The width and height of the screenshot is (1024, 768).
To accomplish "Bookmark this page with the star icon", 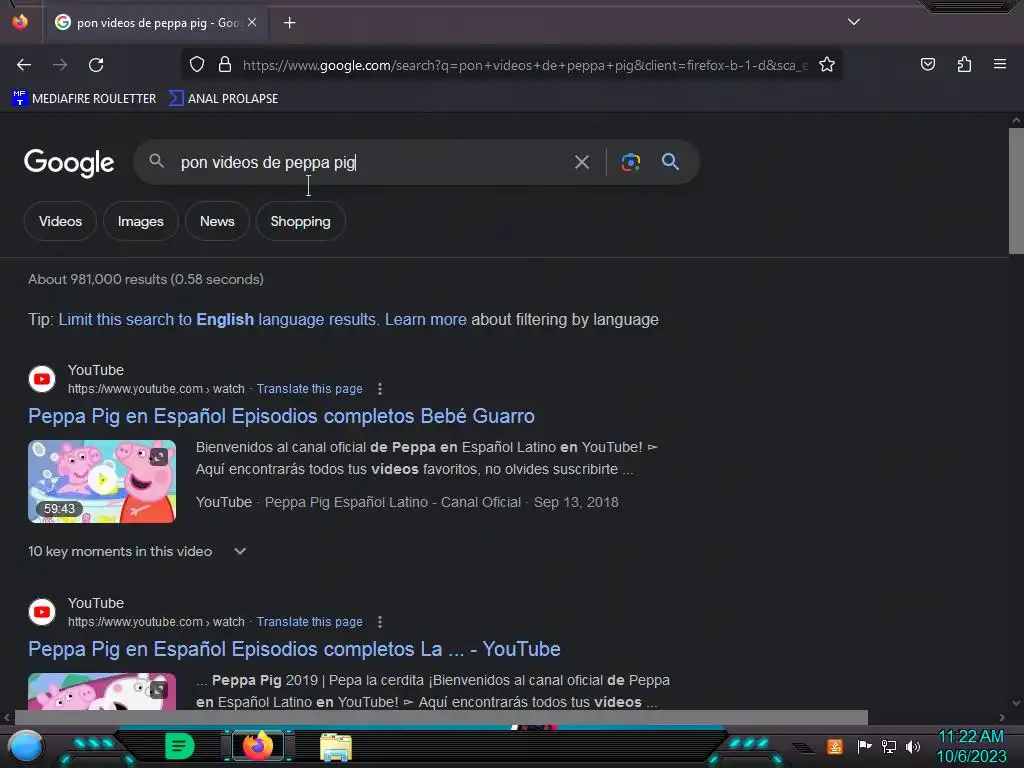I will coord(827,64).
